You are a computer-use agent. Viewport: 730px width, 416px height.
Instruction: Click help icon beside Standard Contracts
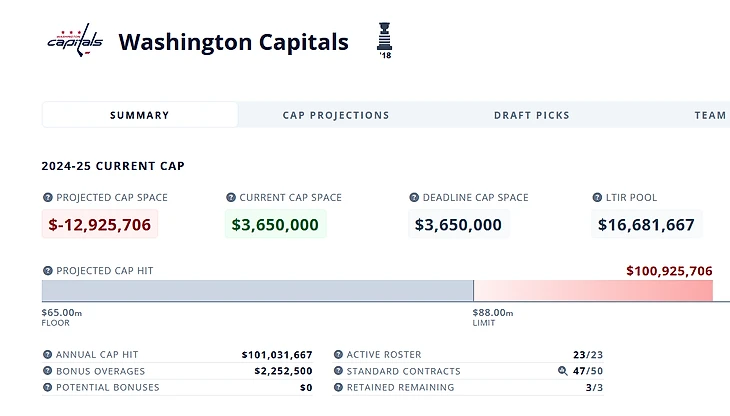tap(338, 371)
